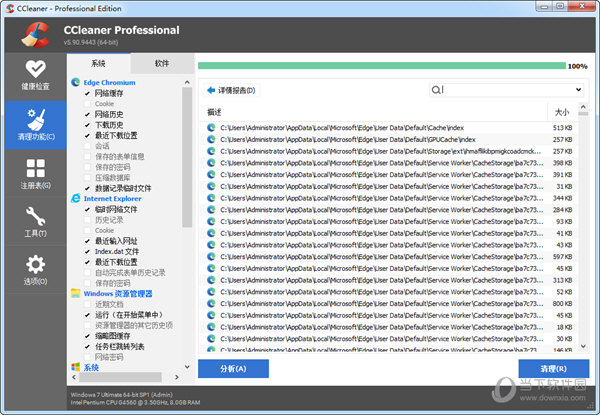Check the 会话 (session) checkbox
600x415 pixels.
coord(87,146)
